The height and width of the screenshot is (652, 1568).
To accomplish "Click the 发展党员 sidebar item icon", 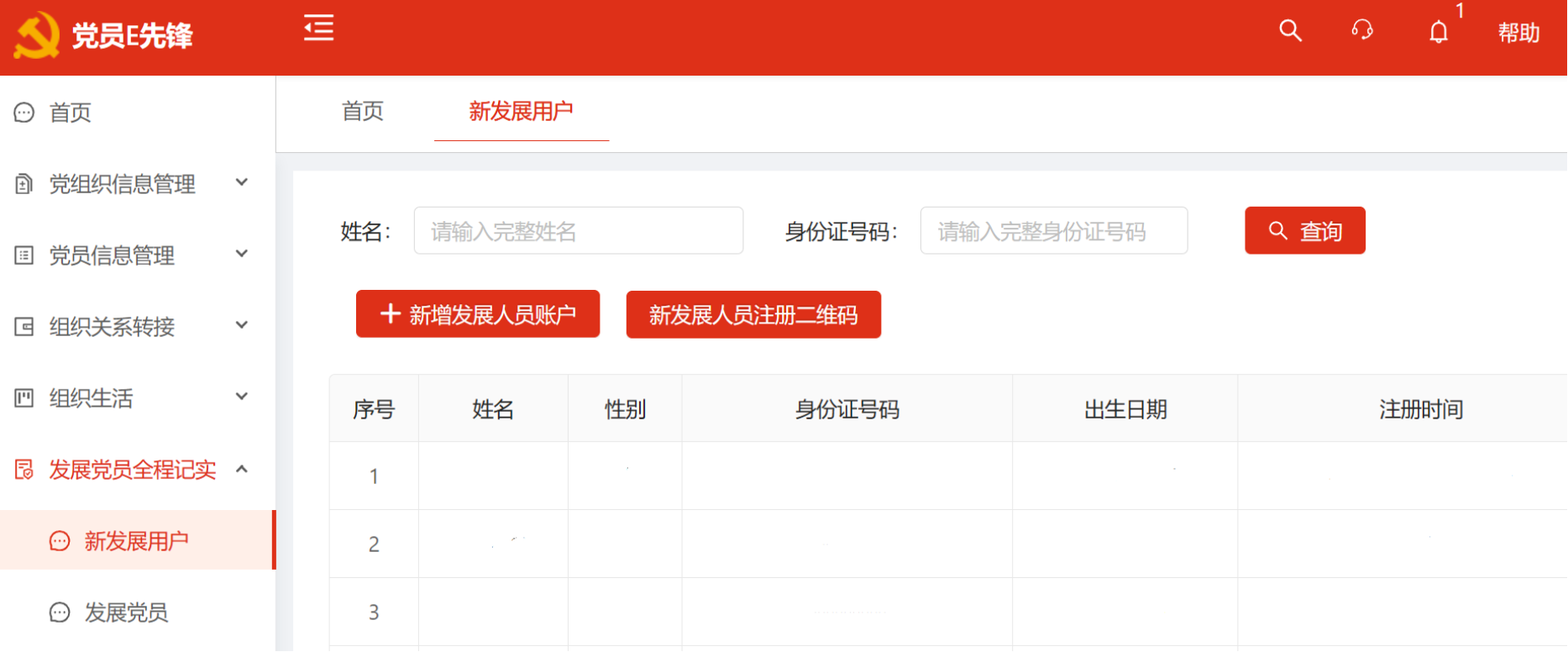I will coord(60,613).
